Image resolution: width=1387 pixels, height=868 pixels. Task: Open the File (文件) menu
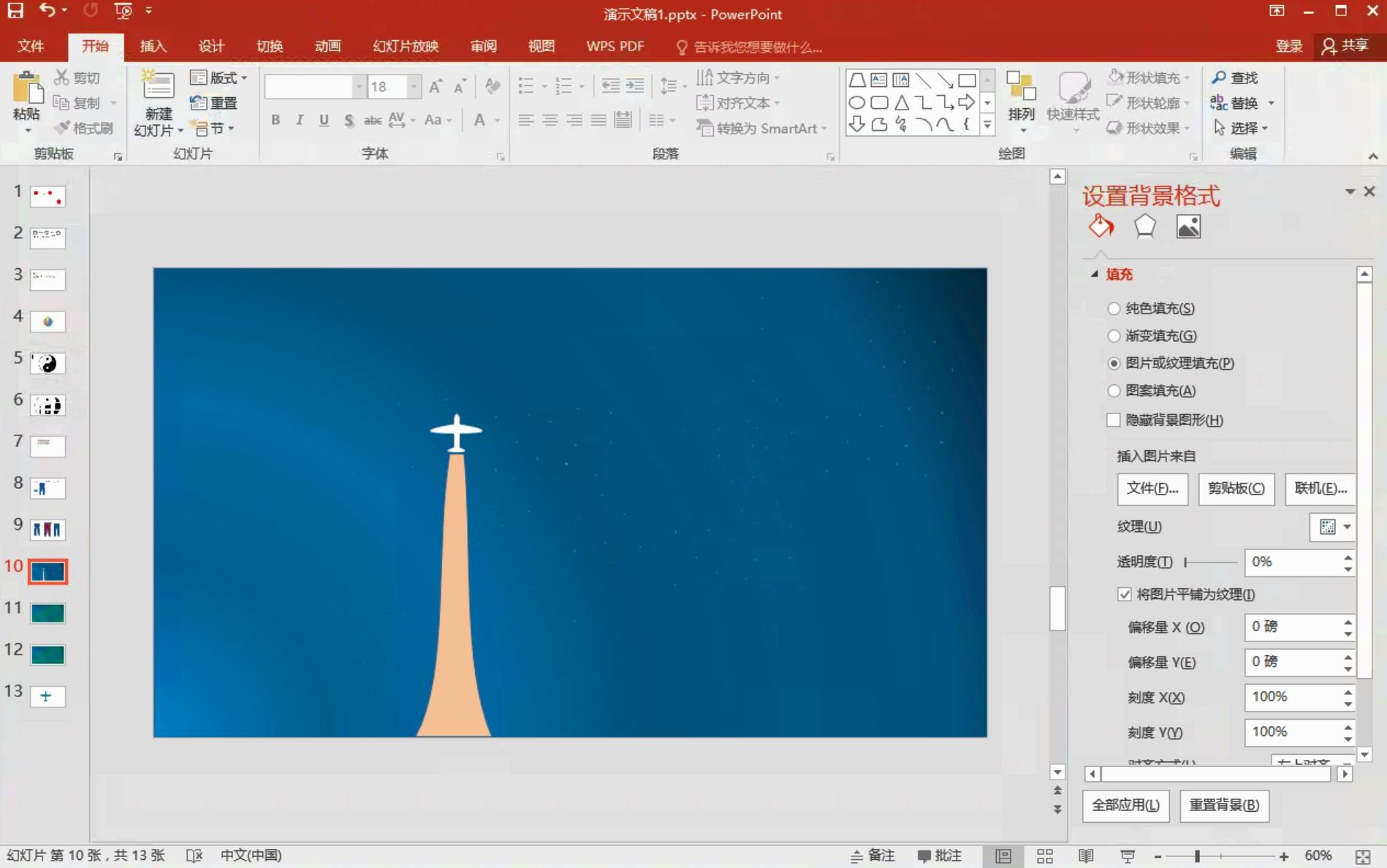(x=31, y=47)
